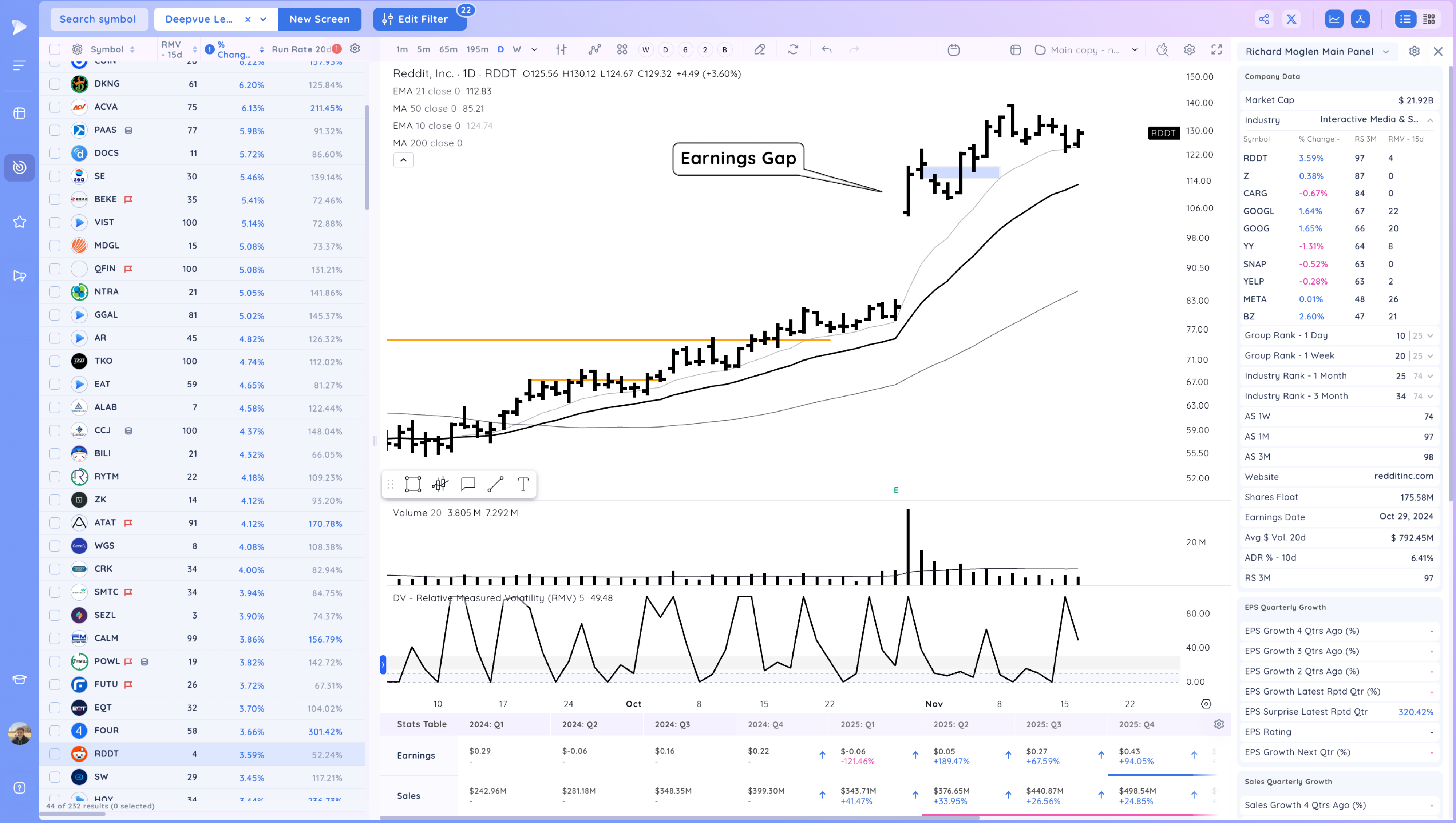The height and width of the screenshot is (823, 1456).
Task: Switch to 195m timeframe
Action: pos(477,50)
